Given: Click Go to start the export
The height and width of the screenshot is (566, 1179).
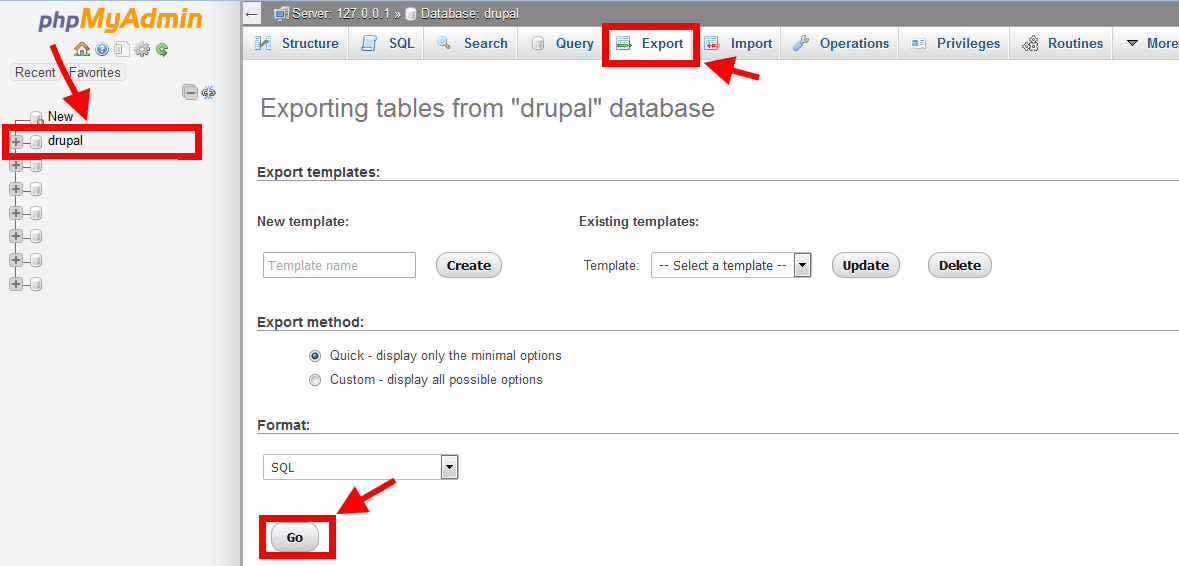Looking at the screenshot, I should click(x=295, y=537).
